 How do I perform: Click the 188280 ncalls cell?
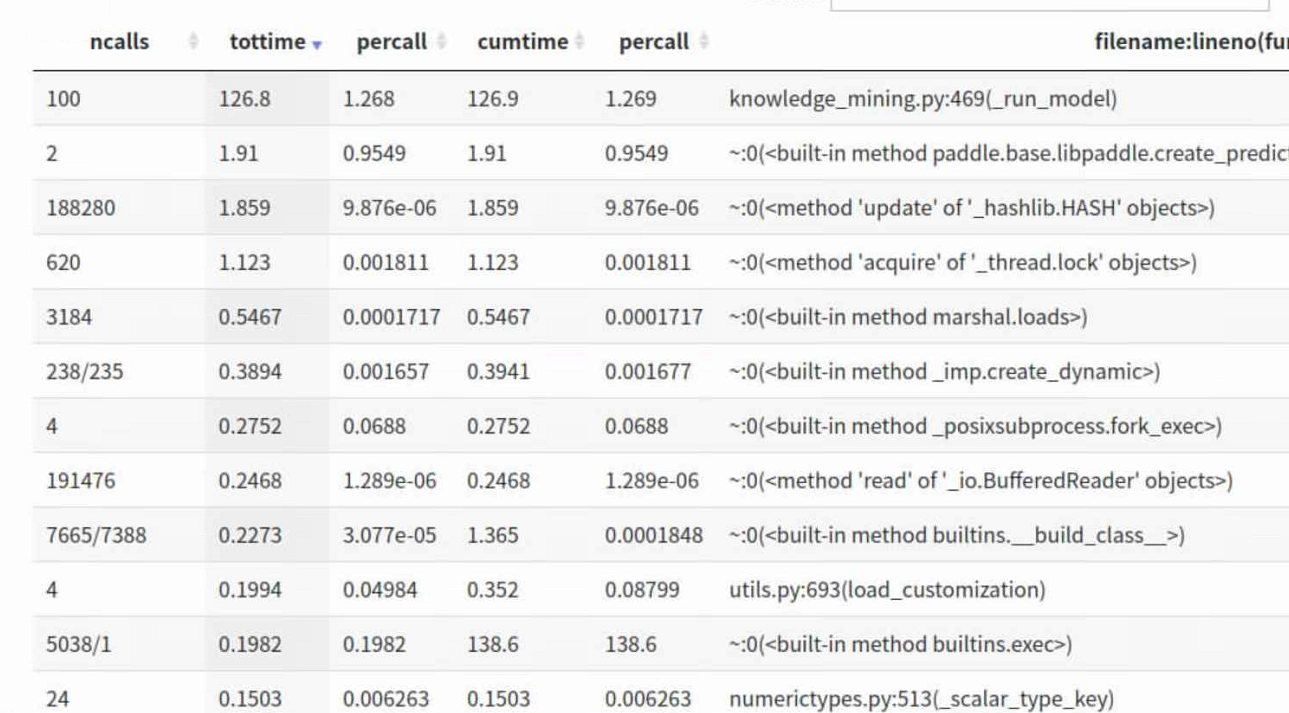tap(81, 208)
